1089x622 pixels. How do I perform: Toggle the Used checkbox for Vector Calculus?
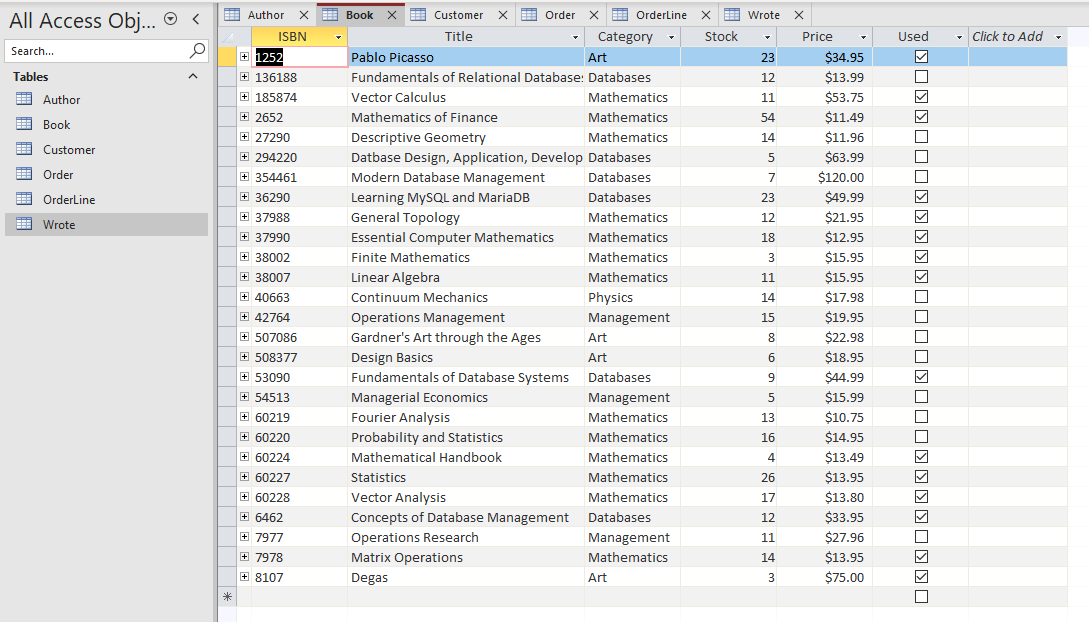[921, 97]
